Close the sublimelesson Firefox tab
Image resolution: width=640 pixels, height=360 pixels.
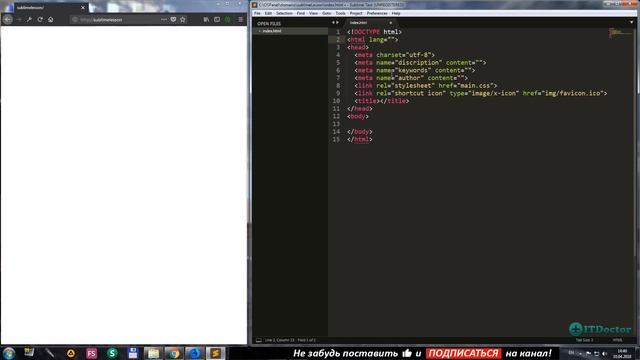coord(83,7)
